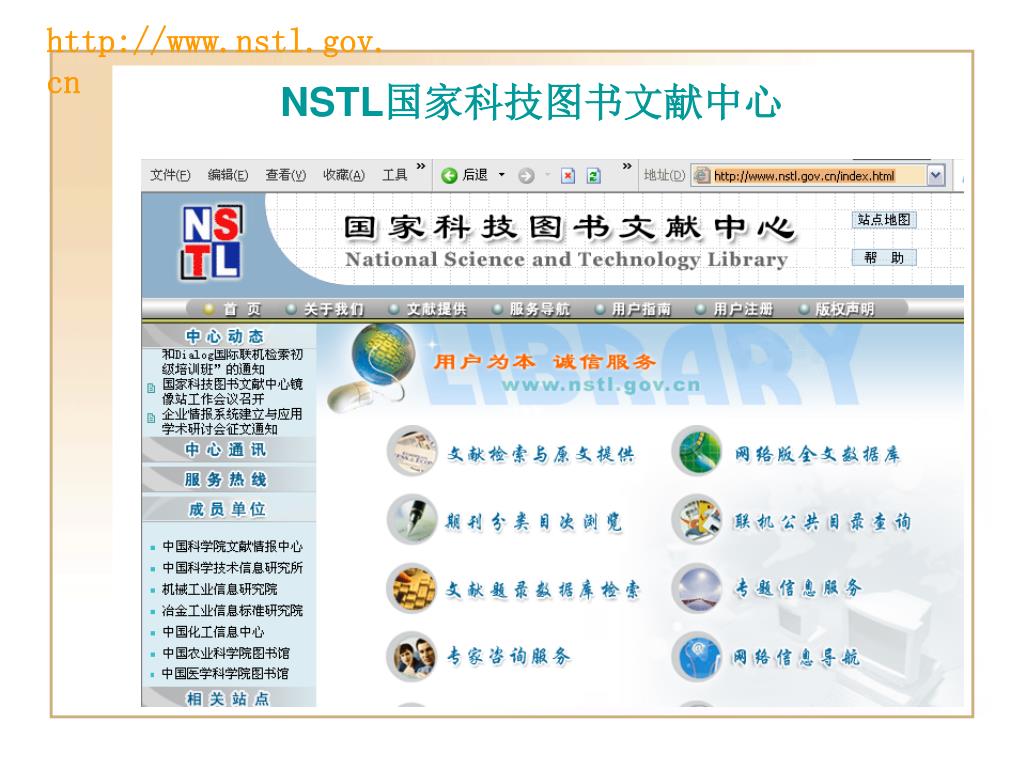Click the green Refresh page icon
The width and height of the screenshot is (1024, 768).
593,176
